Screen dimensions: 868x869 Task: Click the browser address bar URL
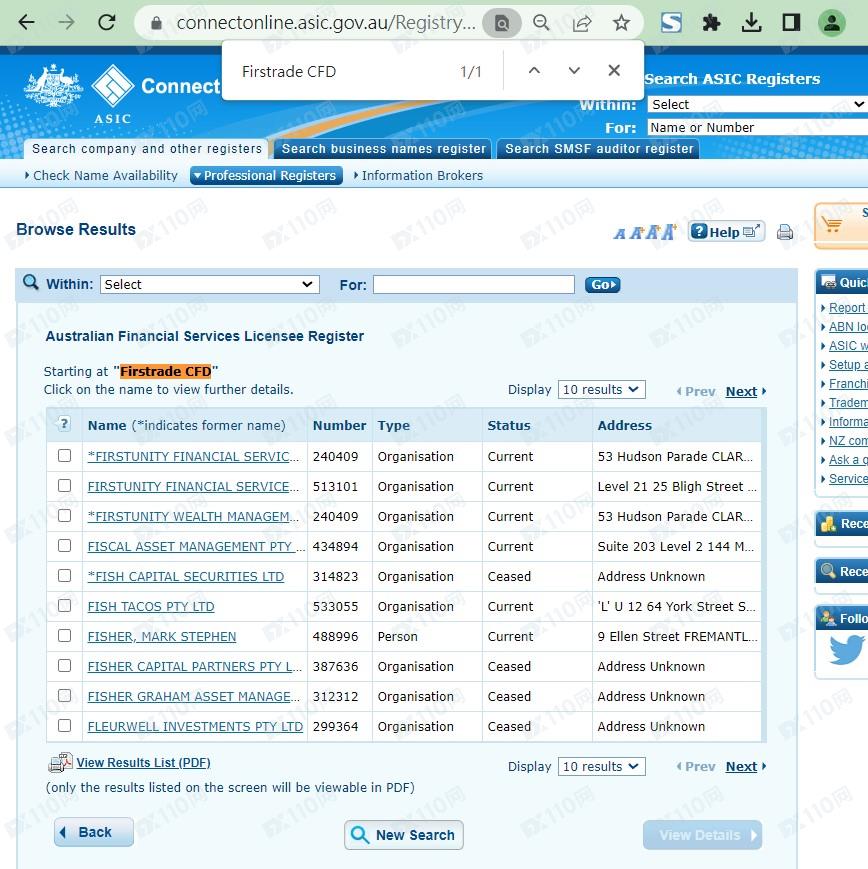[326, 23]
